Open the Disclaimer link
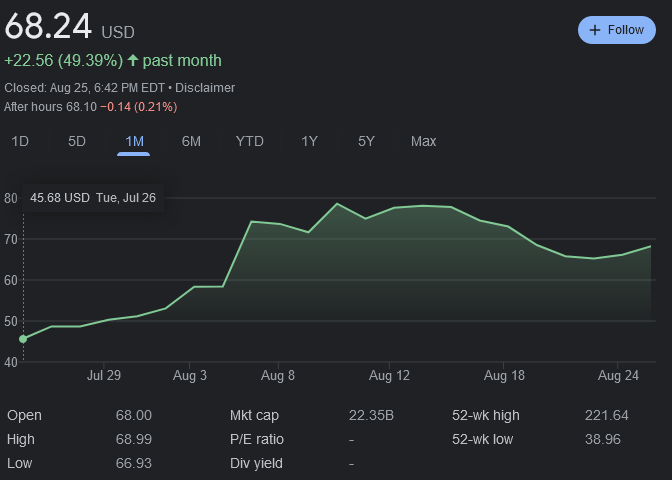Screen dimensions: 672x480 (205, 88)
